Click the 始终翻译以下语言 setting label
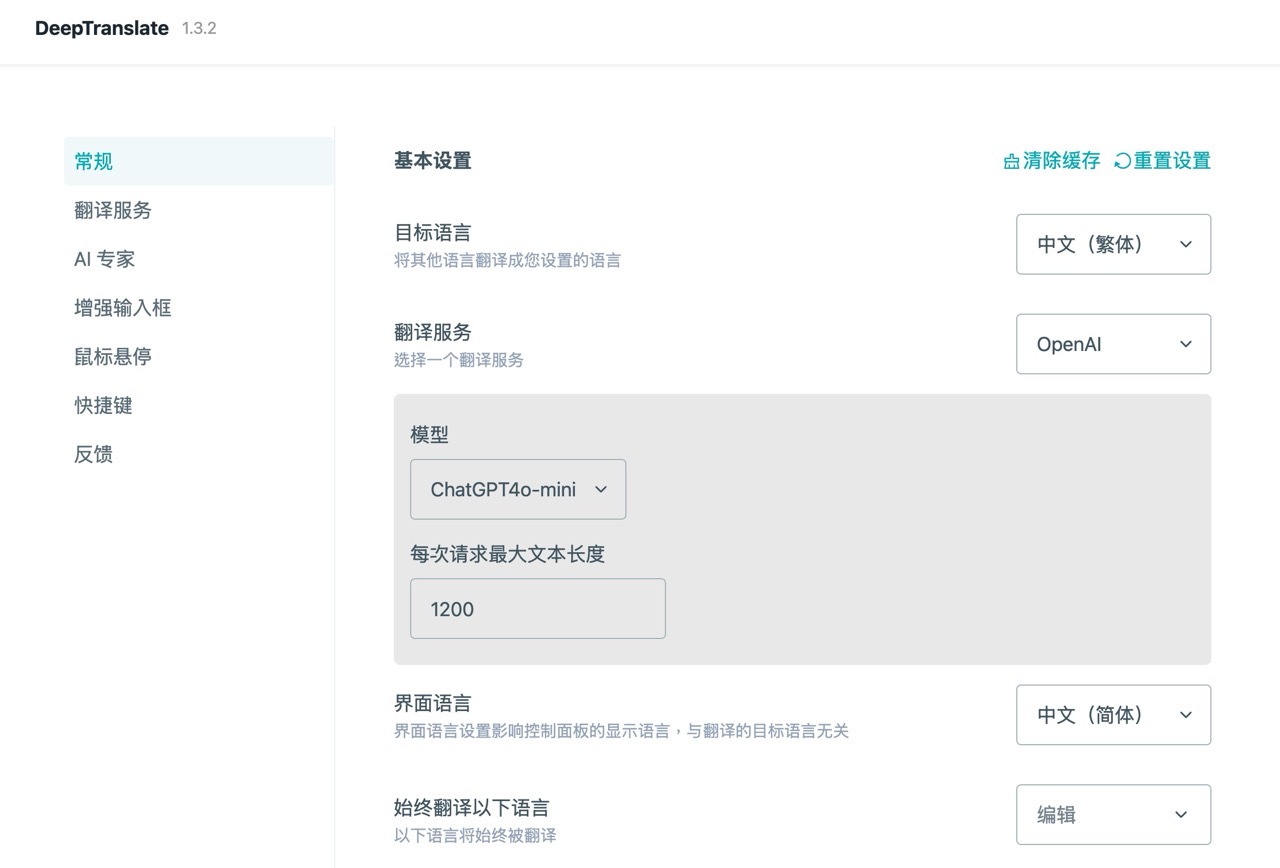This screenshot has height=868, width=1280. point(472,808)
